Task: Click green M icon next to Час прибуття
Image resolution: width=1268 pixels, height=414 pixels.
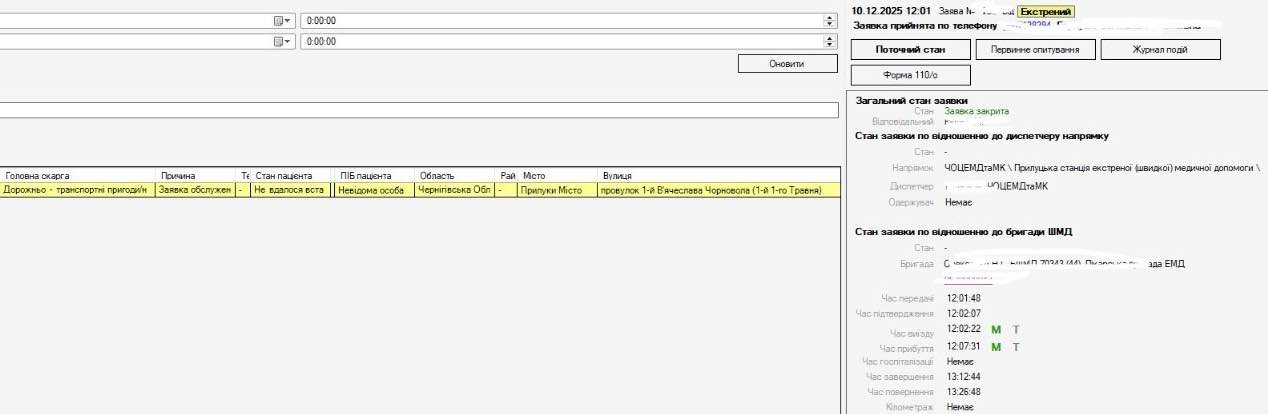Action: pyautogui.click(x=996, y=347)
